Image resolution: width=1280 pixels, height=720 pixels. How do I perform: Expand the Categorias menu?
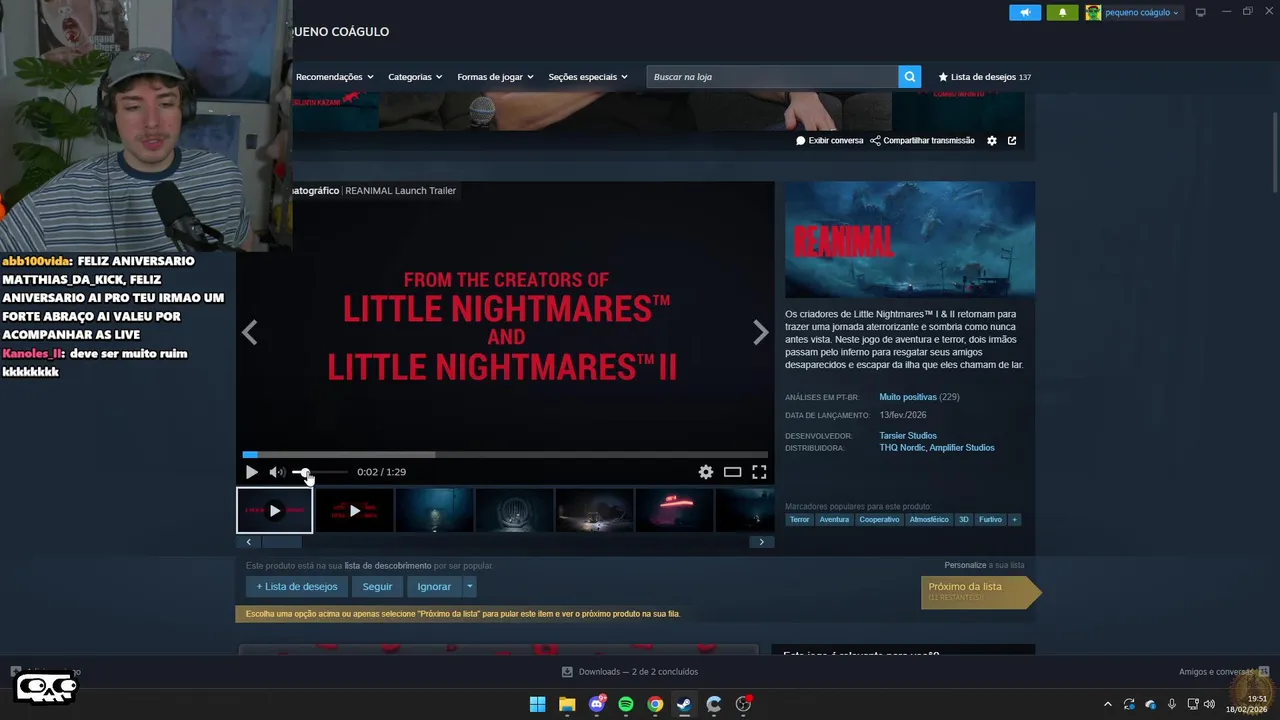click(x=415, y=77)
